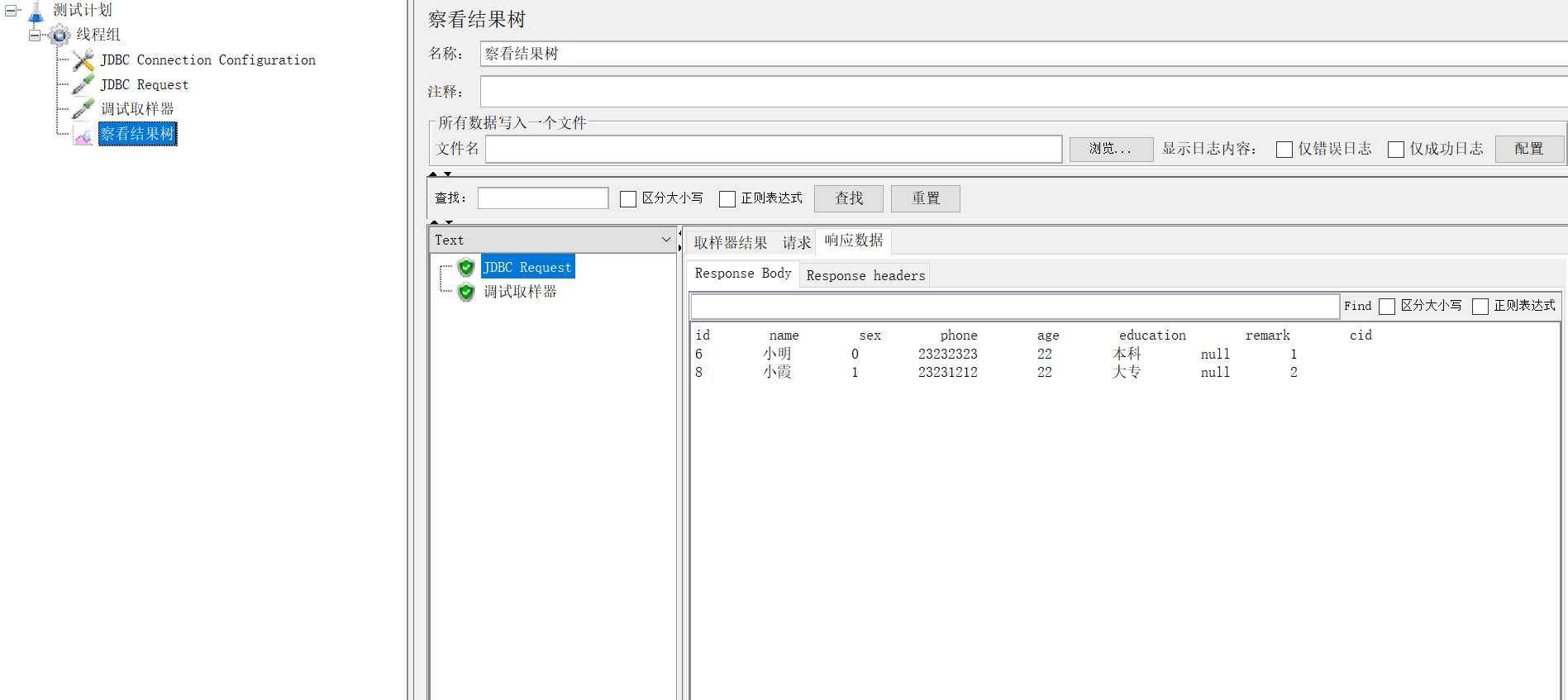1568x700 pixels.
Task: Toggle 正则表达式 checkbox next to Find
Action: coord(1480,307)
